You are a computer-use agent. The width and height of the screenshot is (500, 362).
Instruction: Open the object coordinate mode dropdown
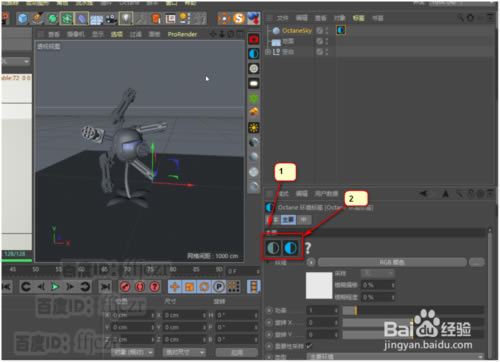click(132, 352)
